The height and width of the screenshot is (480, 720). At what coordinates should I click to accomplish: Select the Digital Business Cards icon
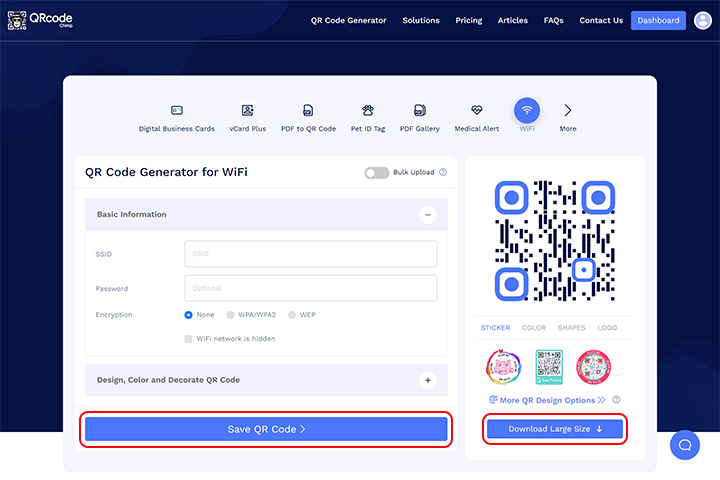point(177,110)
